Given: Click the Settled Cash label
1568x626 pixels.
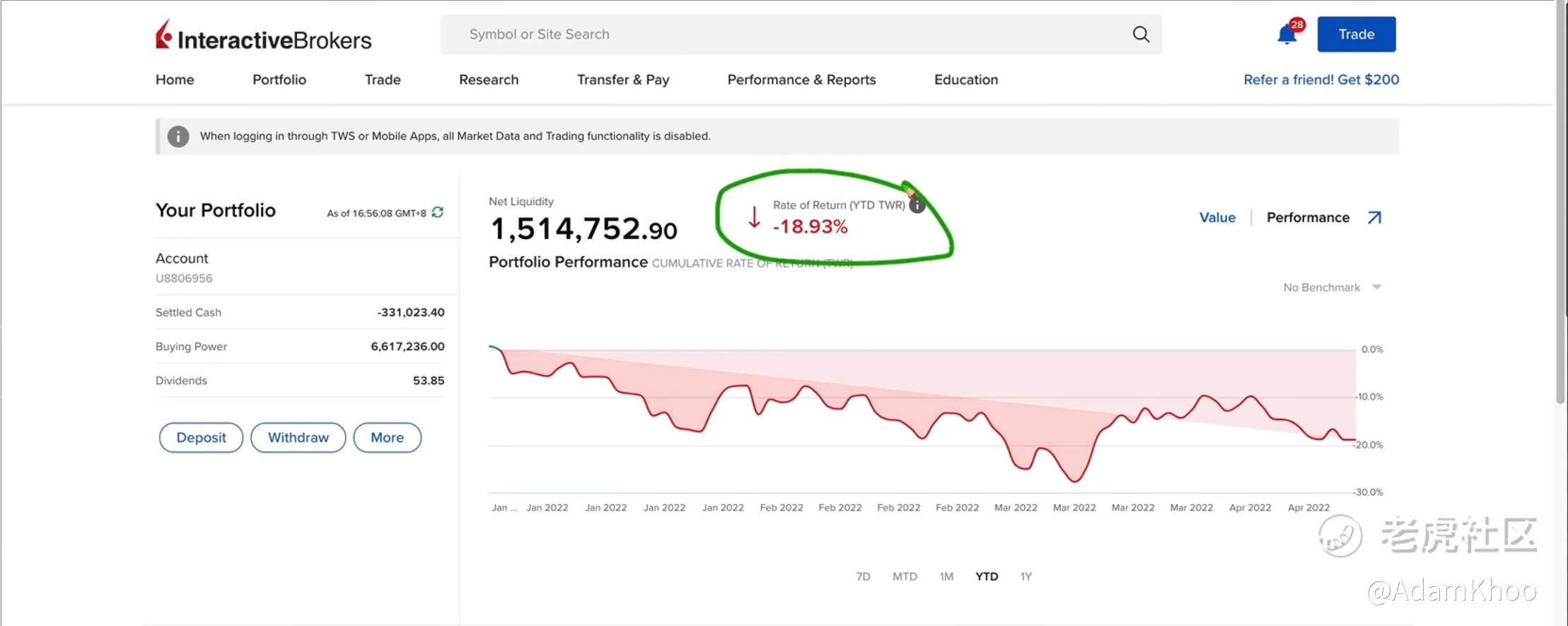Looking at the screenshot, I should [188, 313].
